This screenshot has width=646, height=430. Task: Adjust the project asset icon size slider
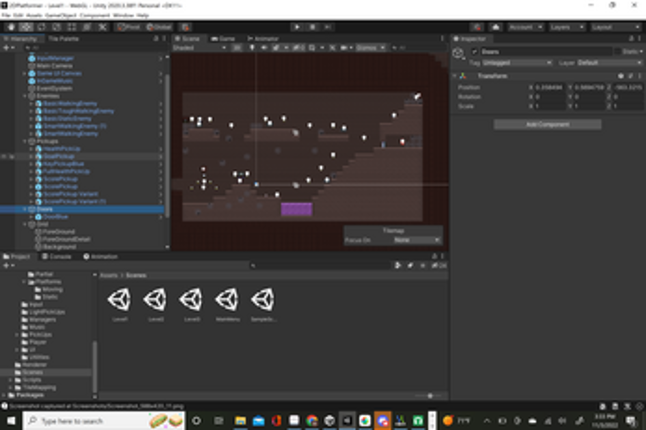pyautogui.click(x=430, y=396)
